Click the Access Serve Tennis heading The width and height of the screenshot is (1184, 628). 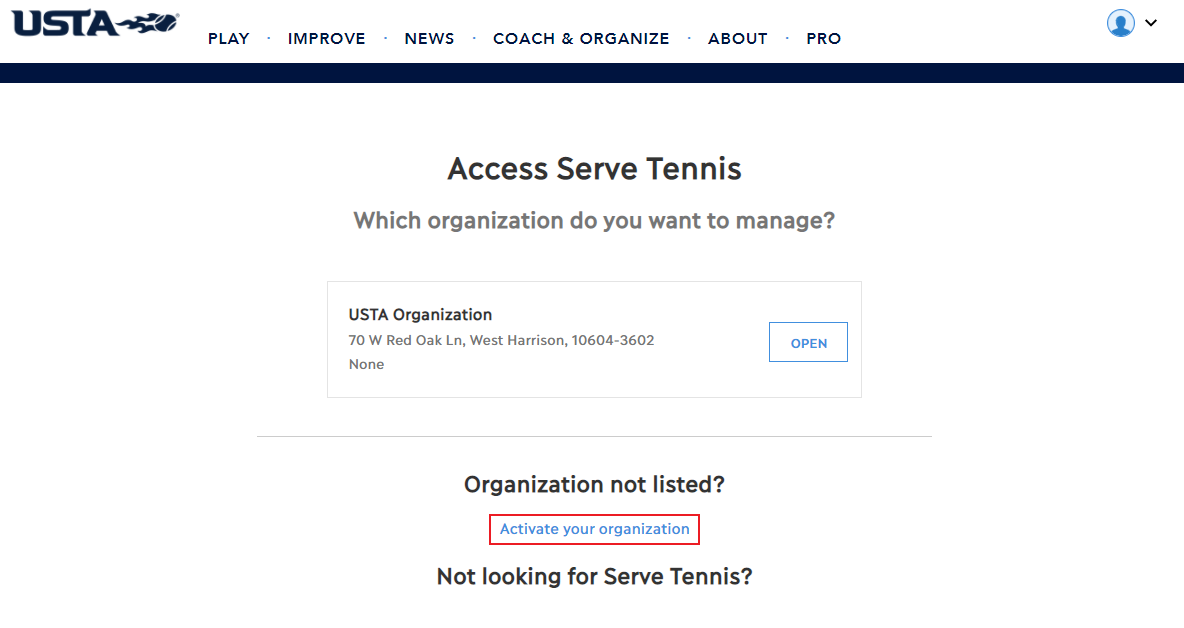594,168
